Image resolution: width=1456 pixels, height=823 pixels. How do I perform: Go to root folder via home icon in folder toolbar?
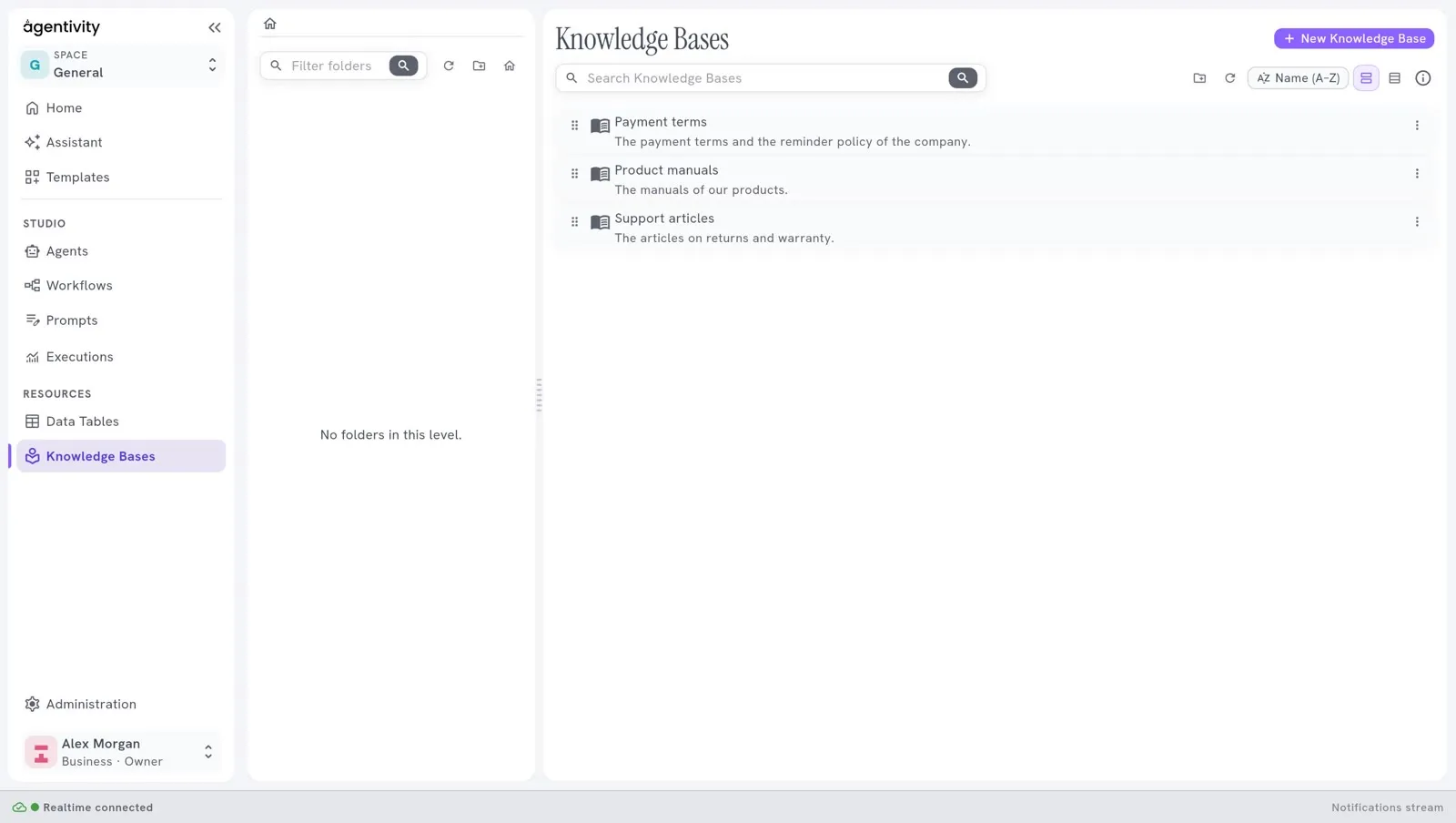click(x=510, y=66)
